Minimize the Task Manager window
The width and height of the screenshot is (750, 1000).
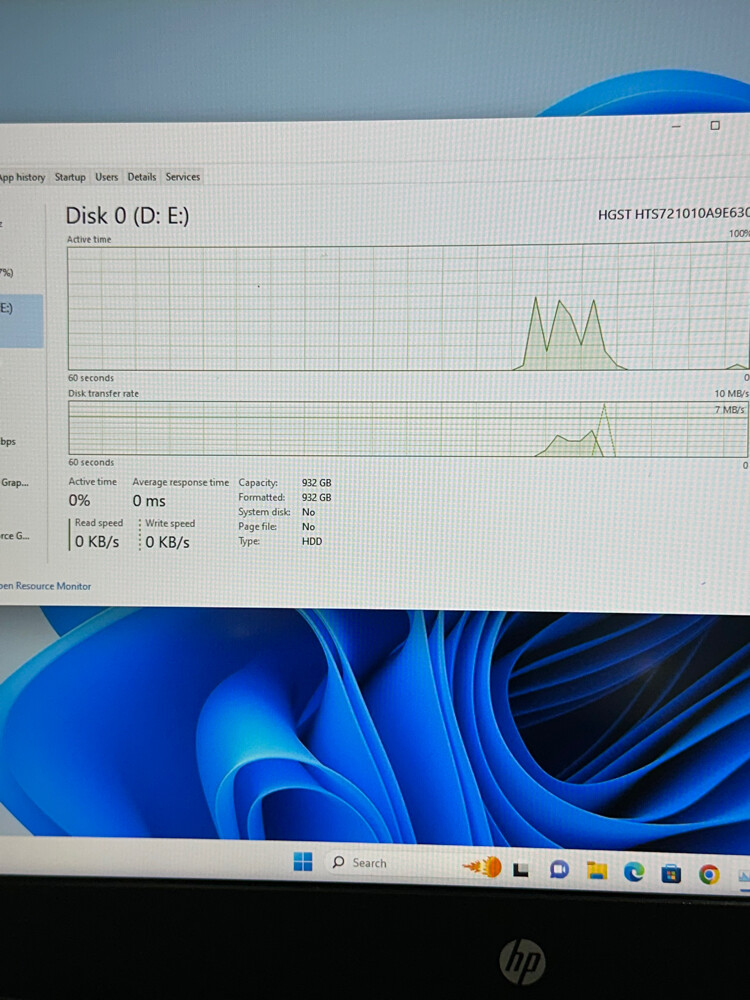point(676,126)
